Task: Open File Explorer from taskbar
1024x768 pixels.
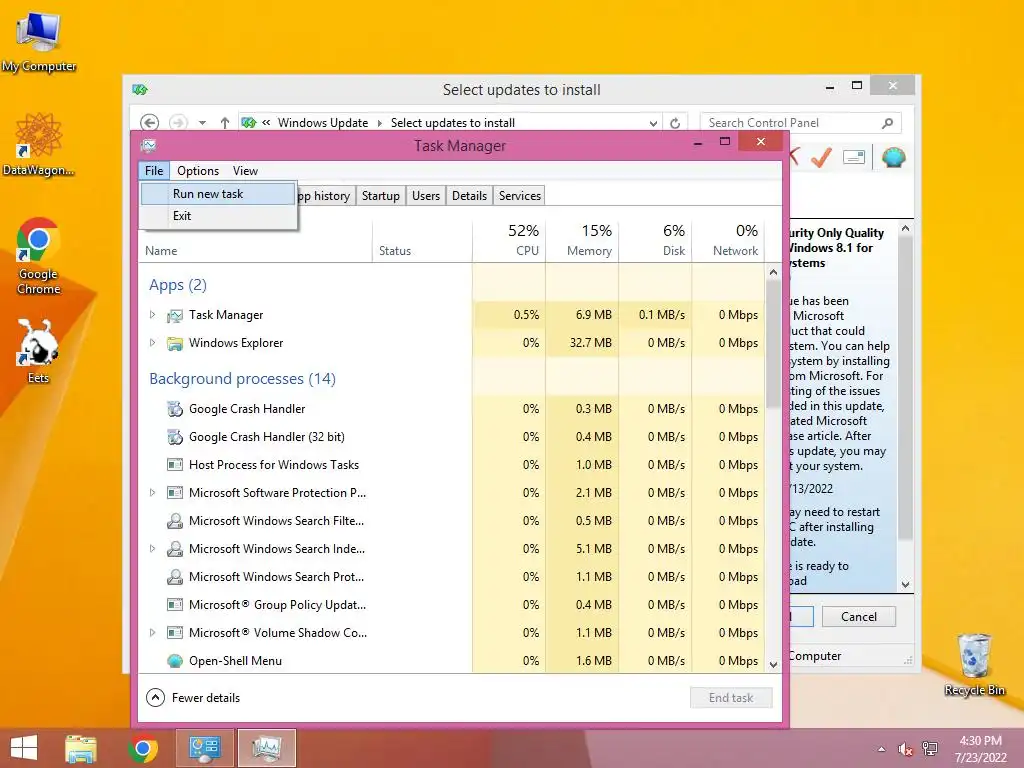Action: (x=81, y=748)
